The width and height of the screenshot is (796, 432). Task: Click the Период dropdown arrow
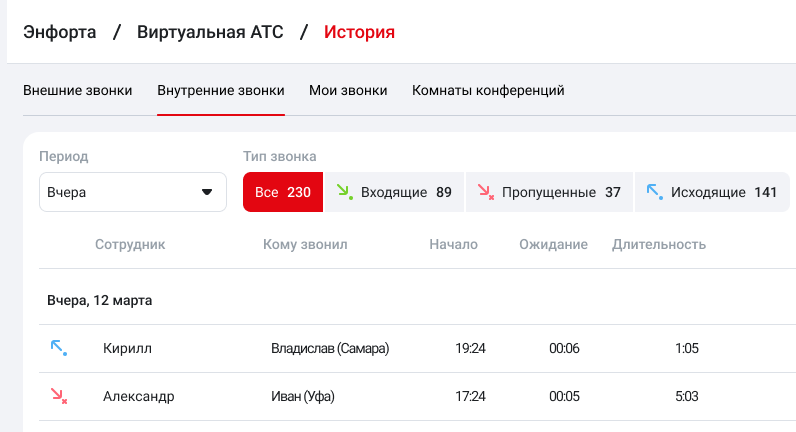[x=208, y=192]
